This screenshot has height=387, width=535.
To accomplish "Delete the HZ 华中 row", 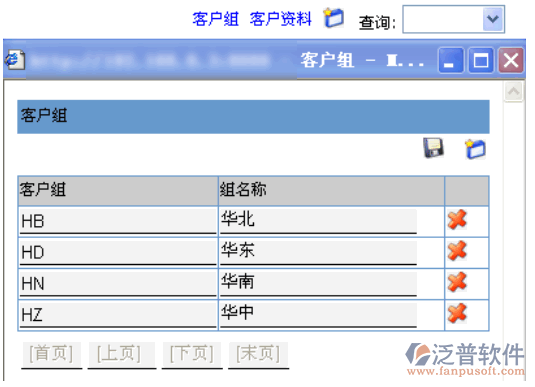I will click(457, 313).
